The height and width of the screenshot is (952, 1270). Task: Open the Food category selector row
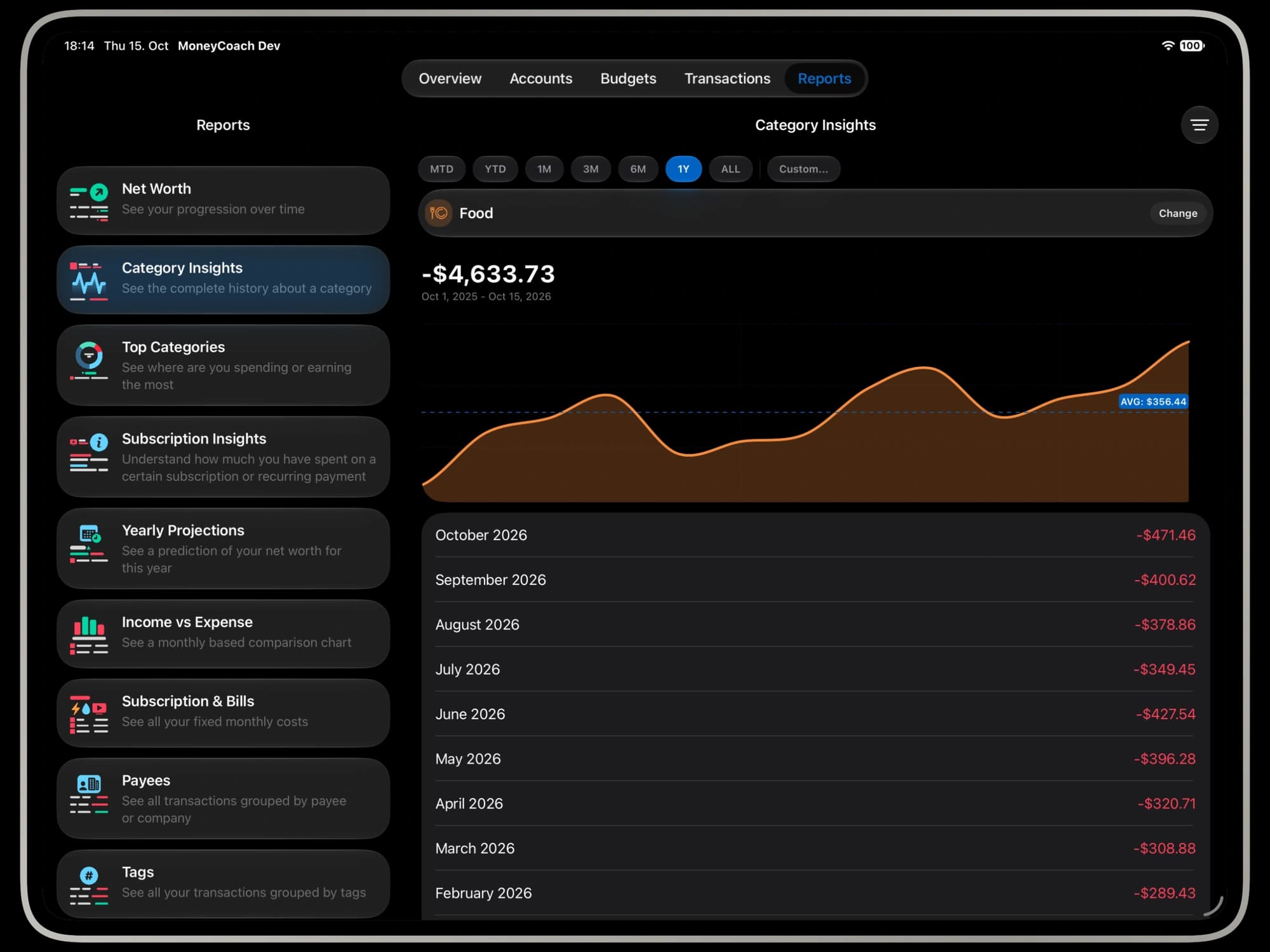pos(815,213)
